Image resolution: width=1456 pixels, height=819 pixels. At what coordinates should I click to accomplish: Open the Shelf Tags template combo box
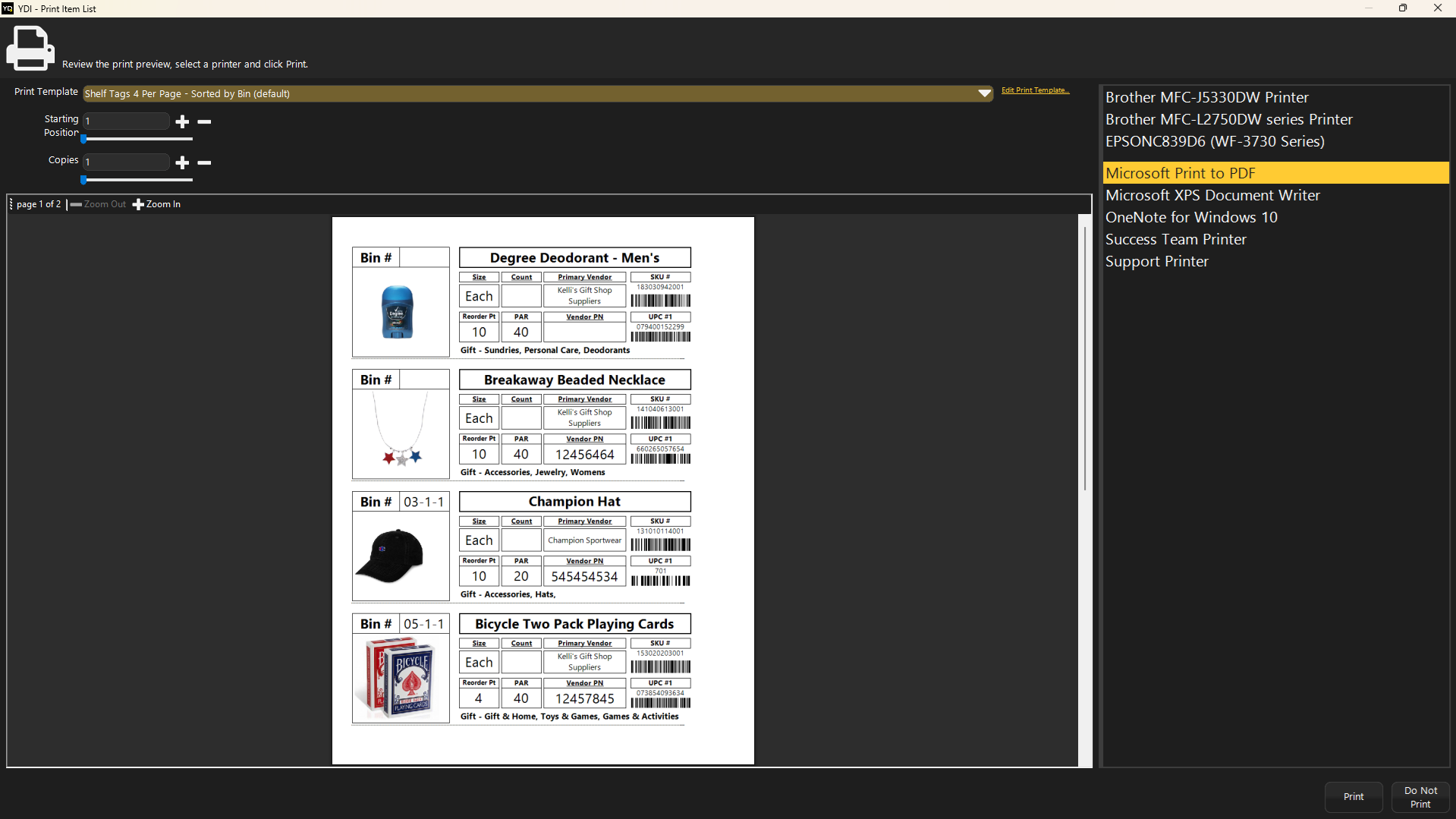531,93
